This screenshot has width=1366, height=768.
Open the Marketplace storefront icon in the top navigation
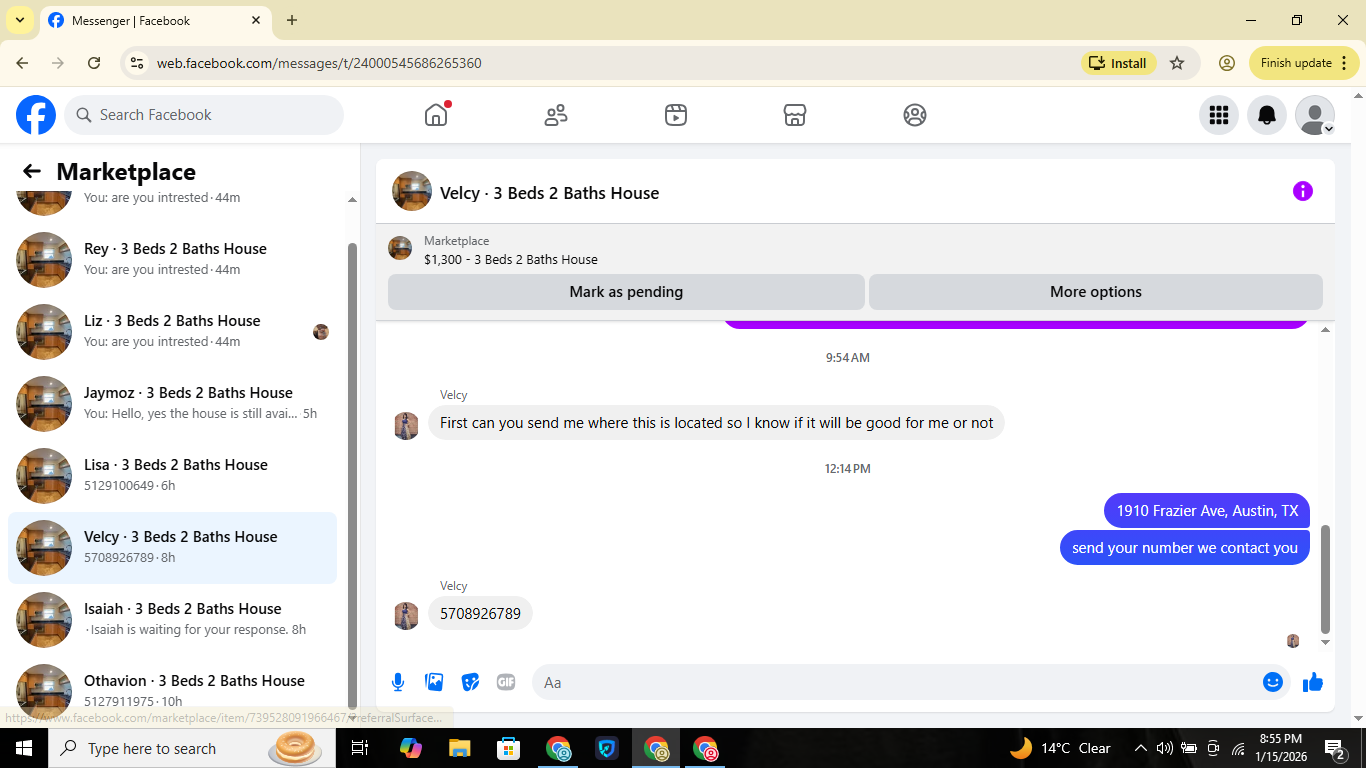pyautogui.click(x=795, y=115)
